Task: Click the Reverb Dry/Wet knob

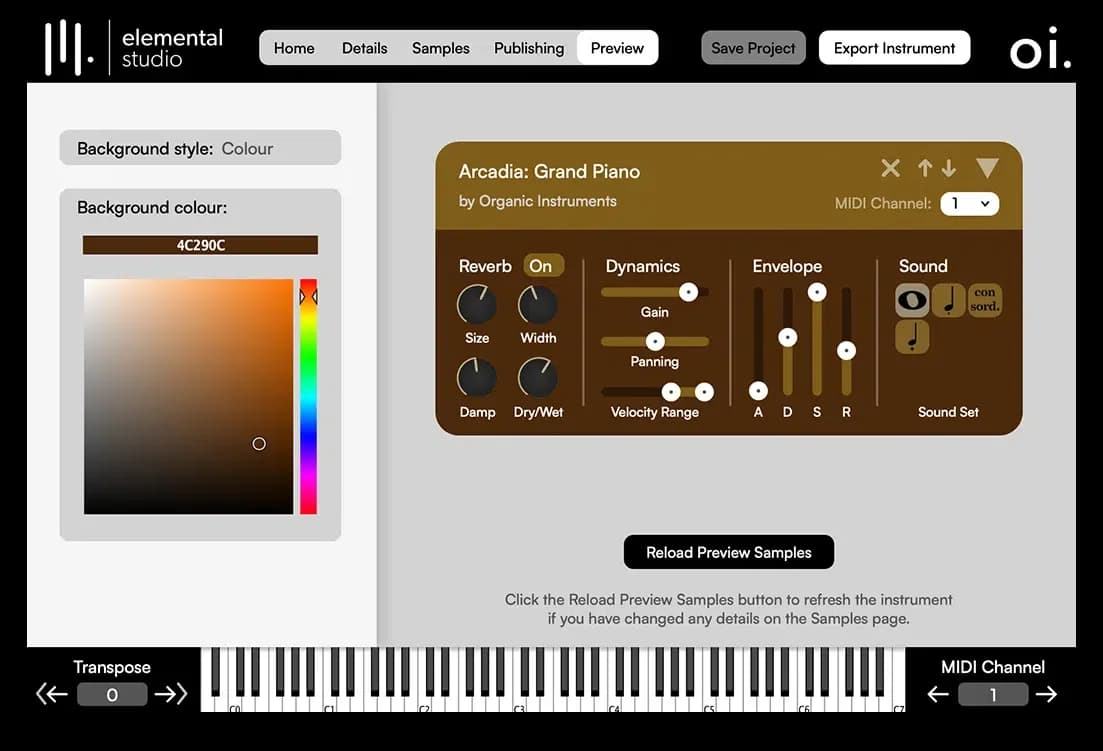Action: [537, 378]
